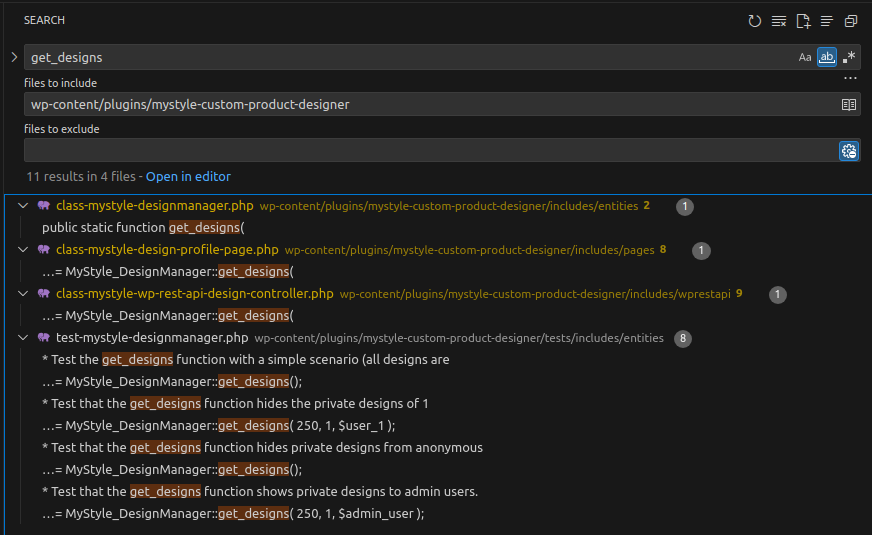
Task: Switch results to view as tree
Action: click(x=827, y=21)
